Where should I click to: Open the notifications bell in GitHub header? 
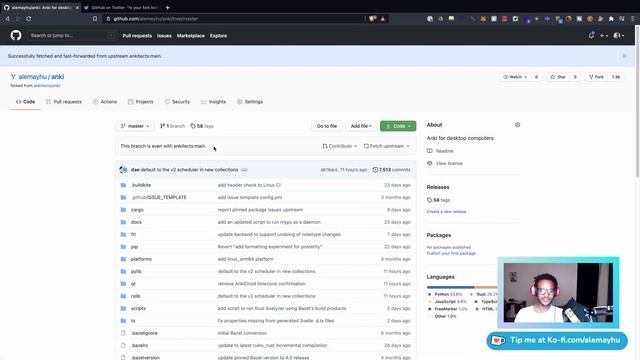(x=591, y=36)
